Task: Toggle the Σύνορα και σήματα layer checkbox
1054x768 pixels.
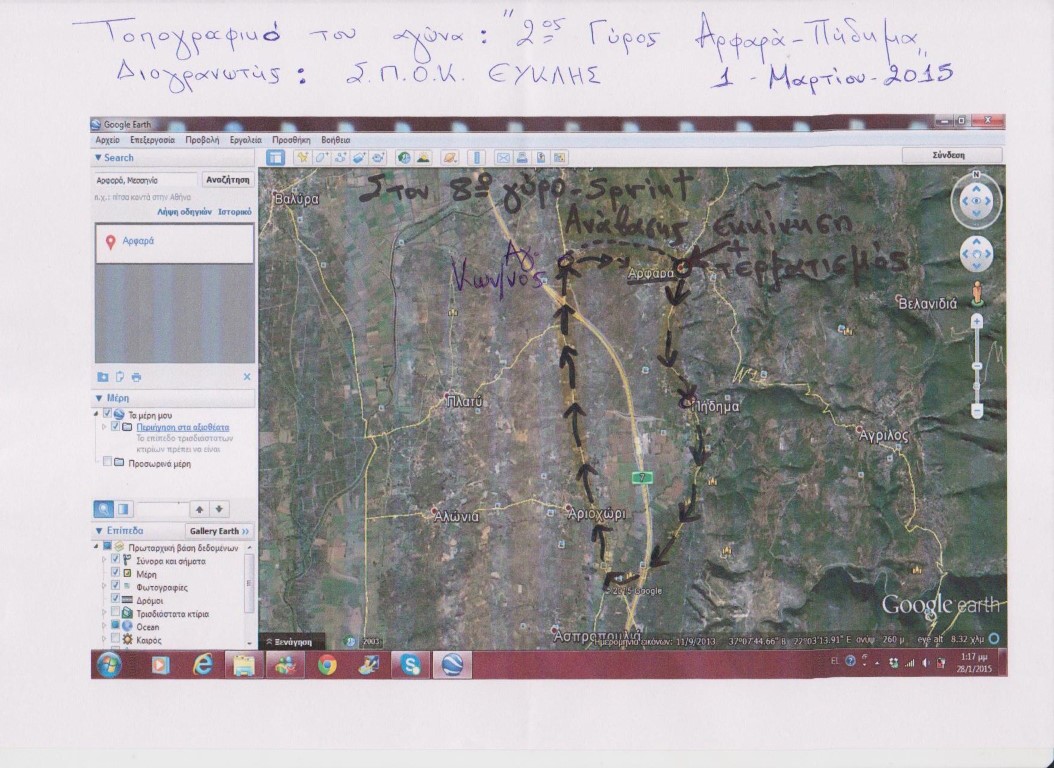Action: click(115, 559)
